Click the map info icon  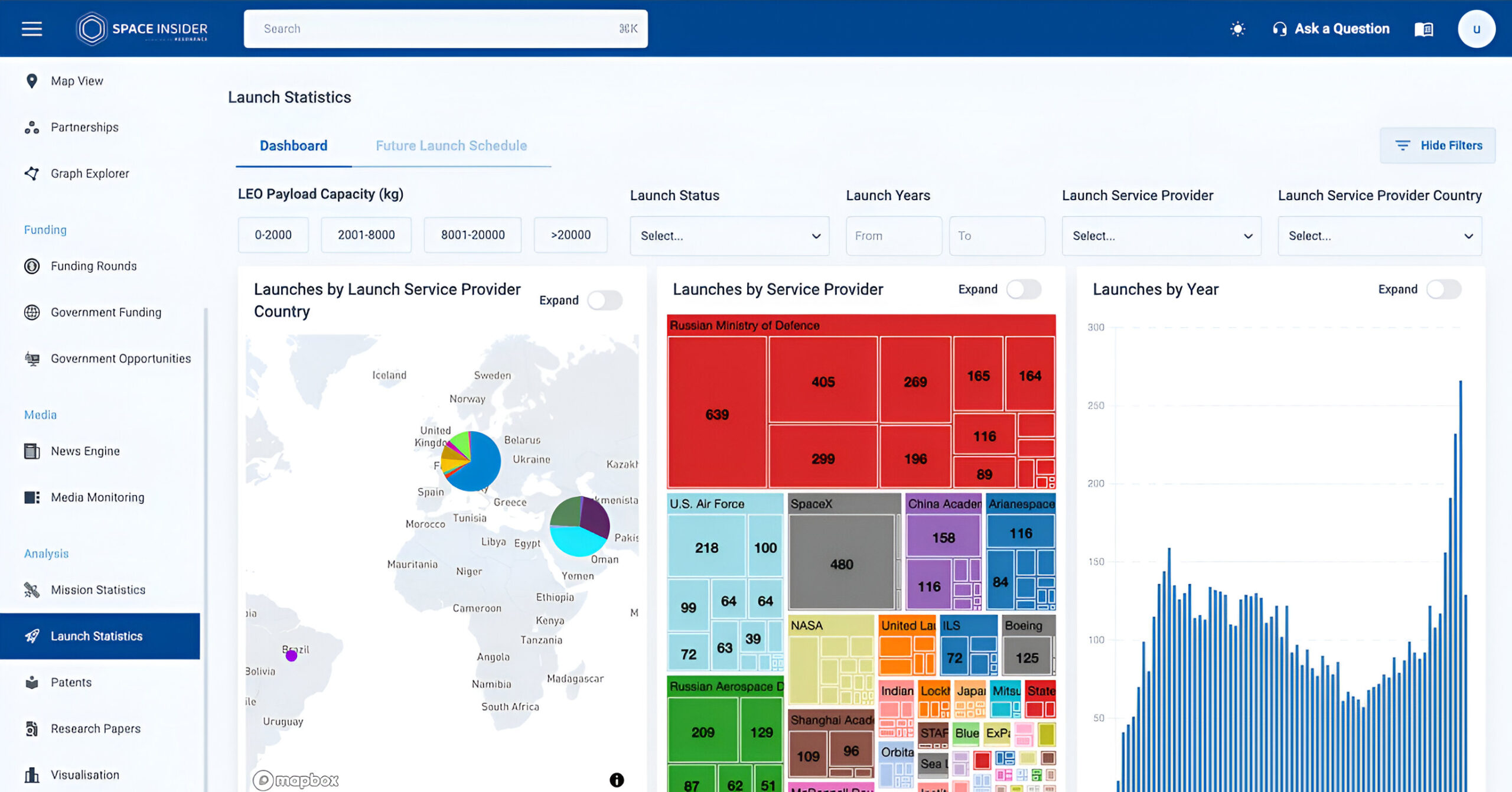tap(617, 780)
